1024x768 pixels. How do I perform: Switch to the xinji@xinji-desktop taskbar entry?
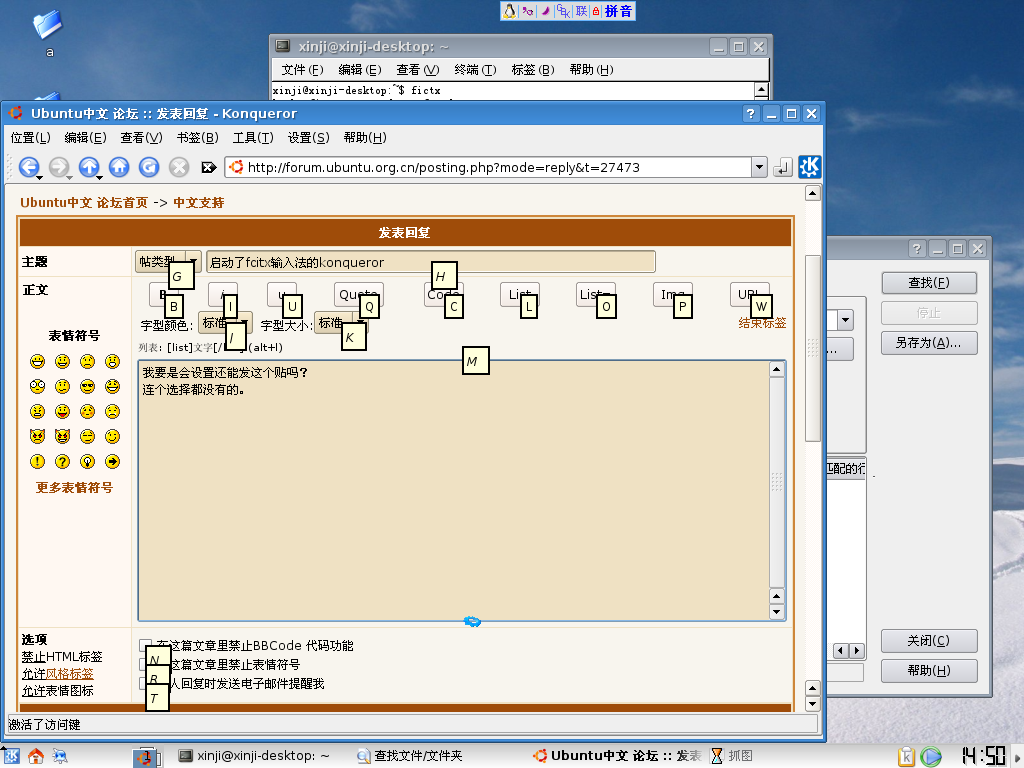pyautogui.click(x=255, y=756)
